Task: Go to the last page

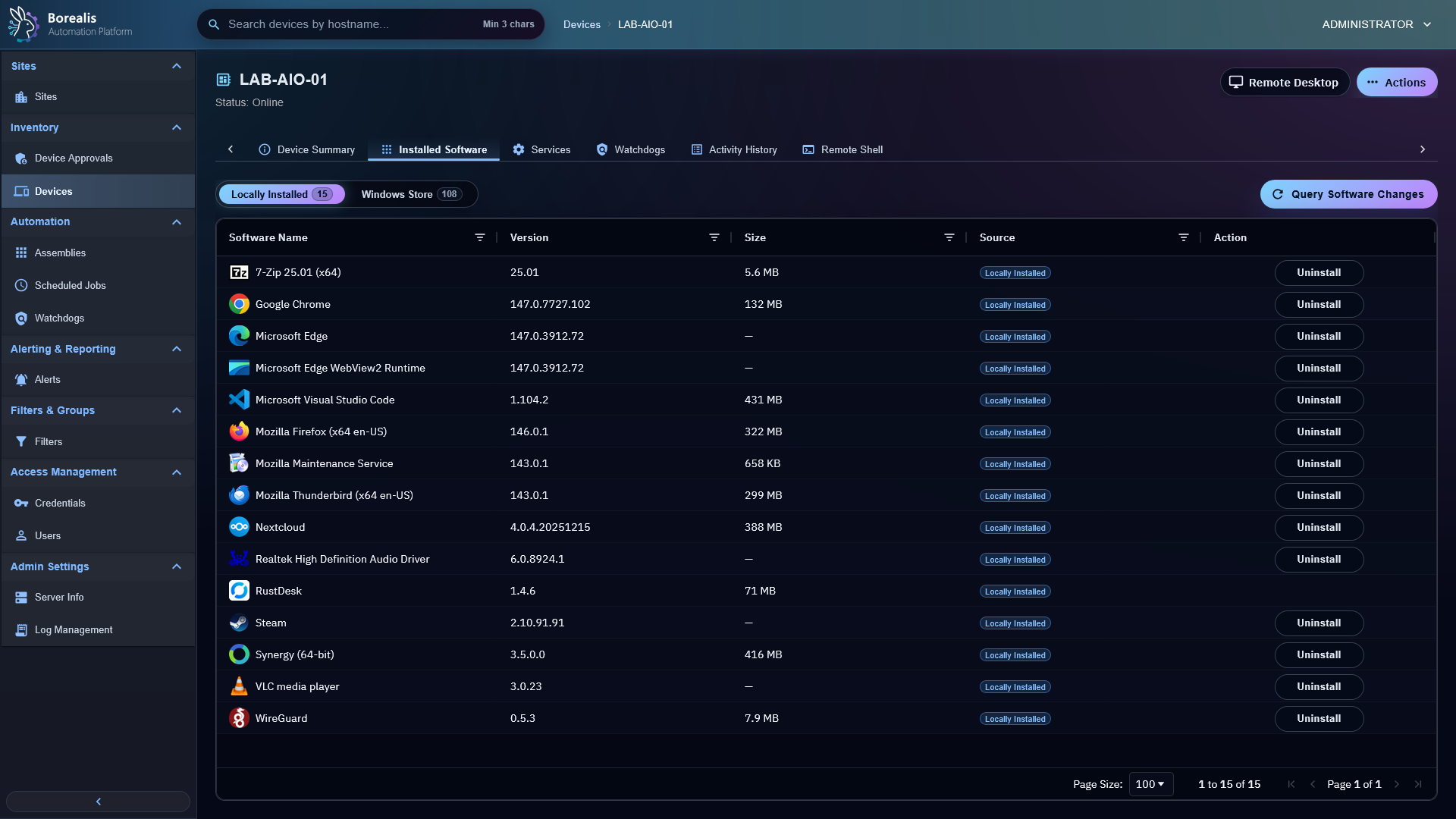Action: pos(1418,784)
